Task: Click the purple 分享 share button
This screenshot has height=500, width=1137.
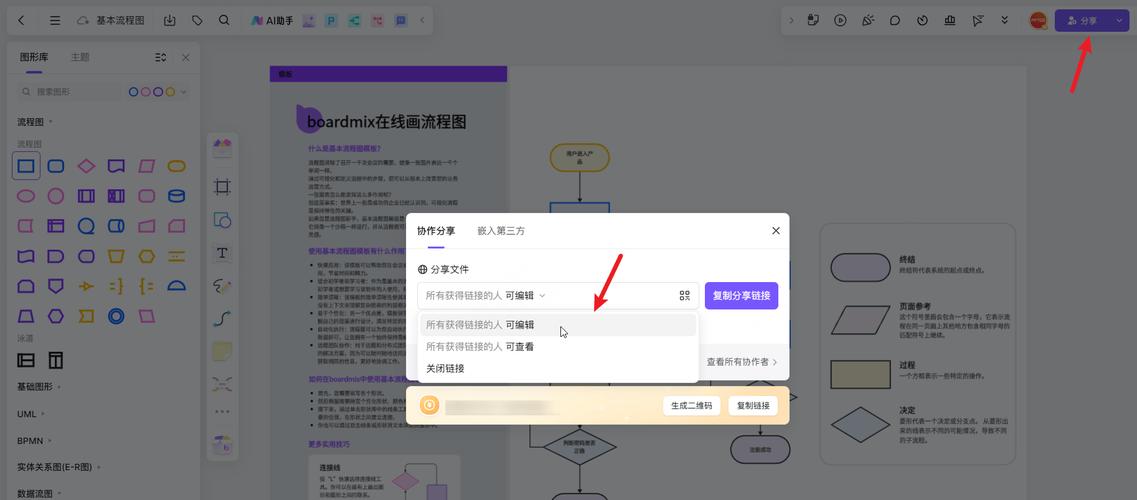Action: (1081, 21)
